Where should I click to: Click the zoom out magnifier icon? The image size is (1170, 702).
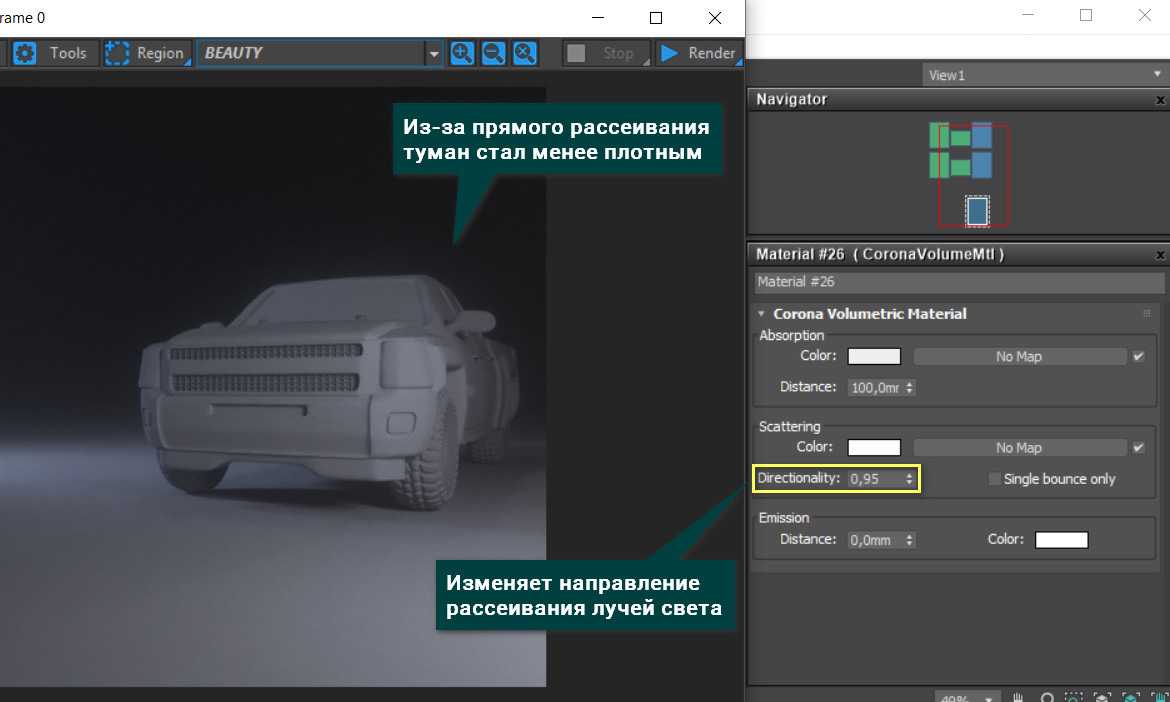coord(494,53)
